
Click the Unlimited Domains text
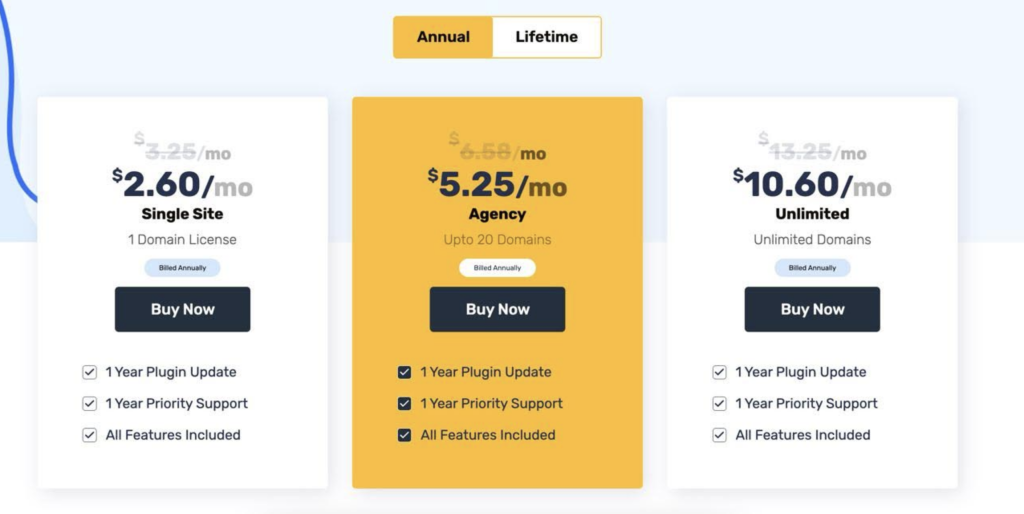[x=812, y=240]
